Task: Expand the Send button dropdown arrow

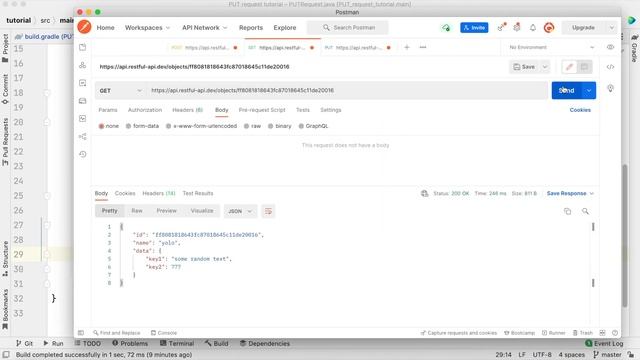Action: 589,90
